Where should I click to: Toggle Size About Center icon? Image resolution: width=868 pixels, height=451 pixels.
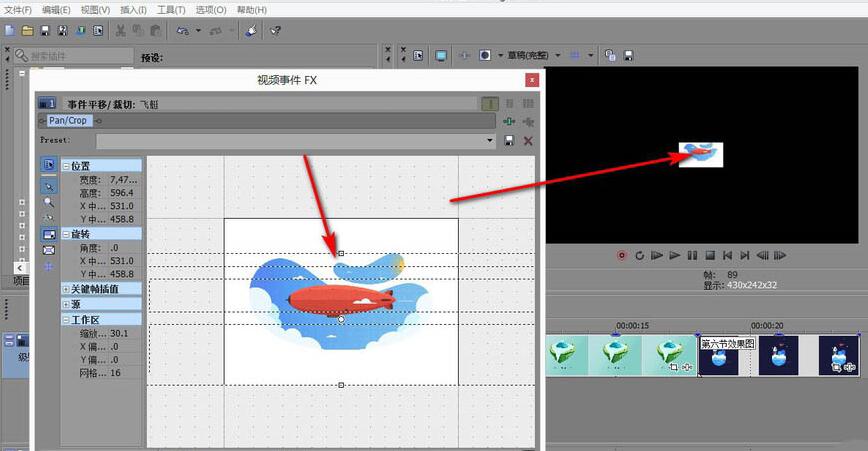(49, 250)
